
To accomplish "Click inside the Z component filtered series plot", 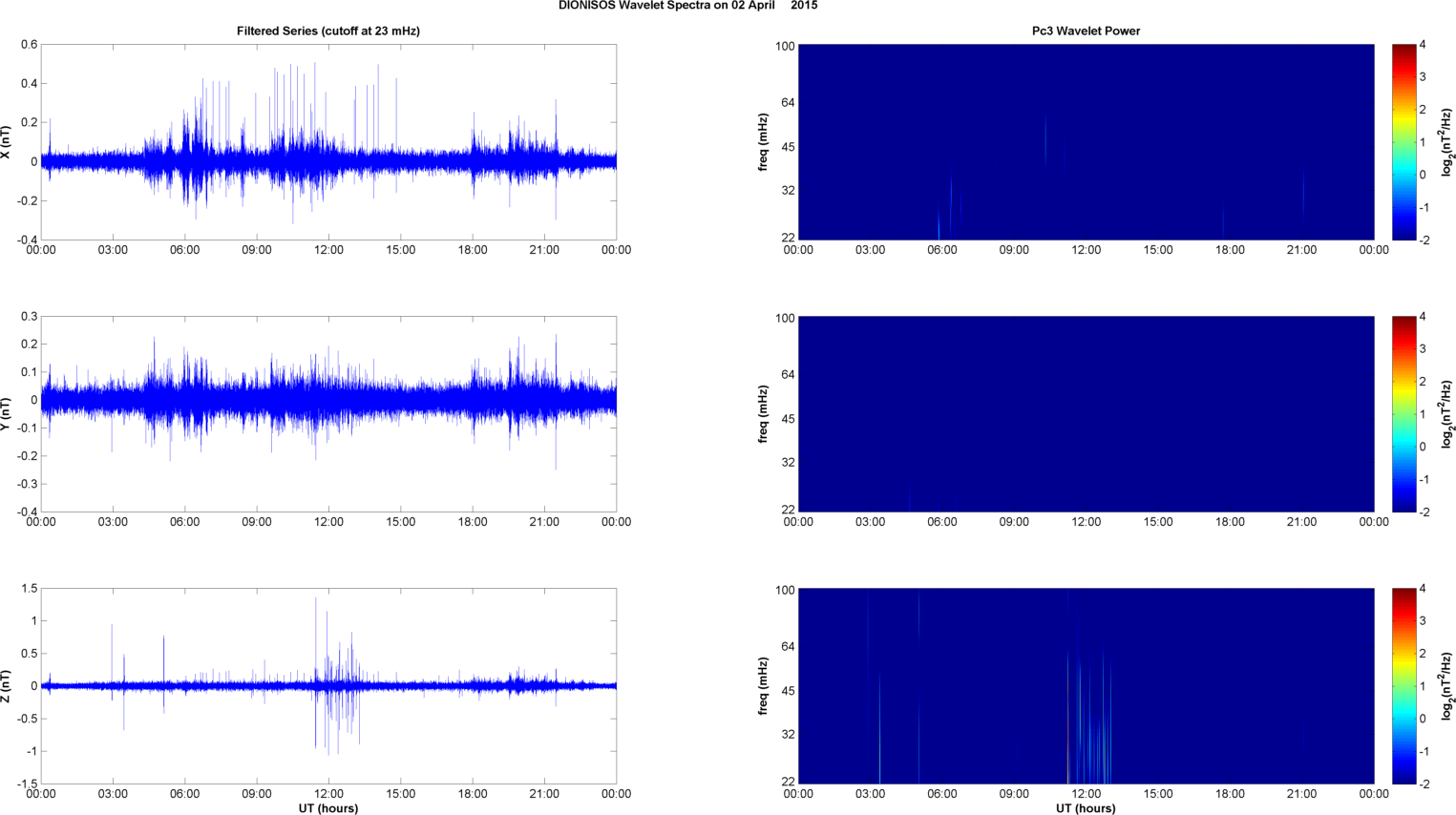I will [328, 686].
